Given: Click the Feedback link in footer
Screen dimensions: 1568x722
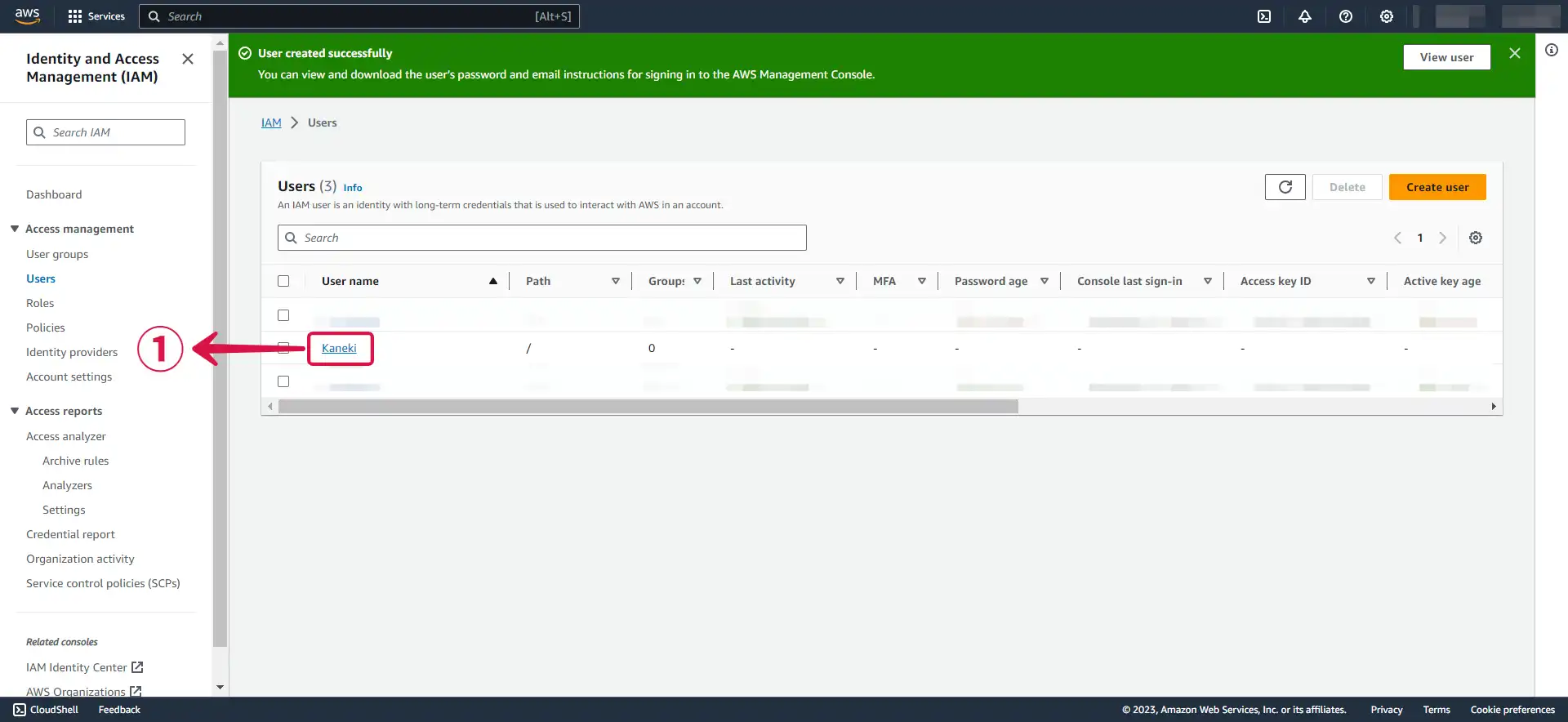Looking at the screenshot, I should click(x=119, y=710).
